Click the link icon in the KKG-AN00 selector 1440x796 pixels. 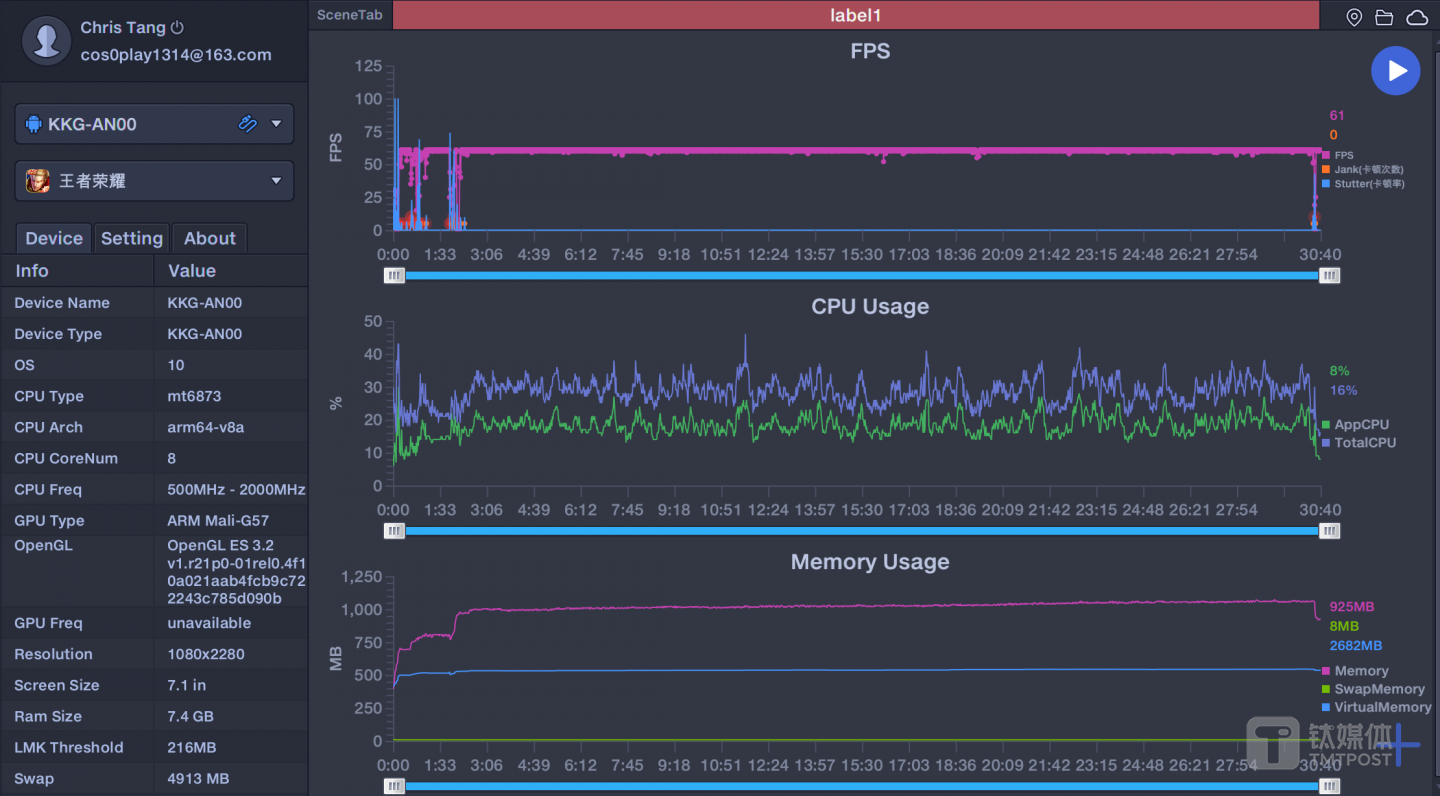pos(248,124)
